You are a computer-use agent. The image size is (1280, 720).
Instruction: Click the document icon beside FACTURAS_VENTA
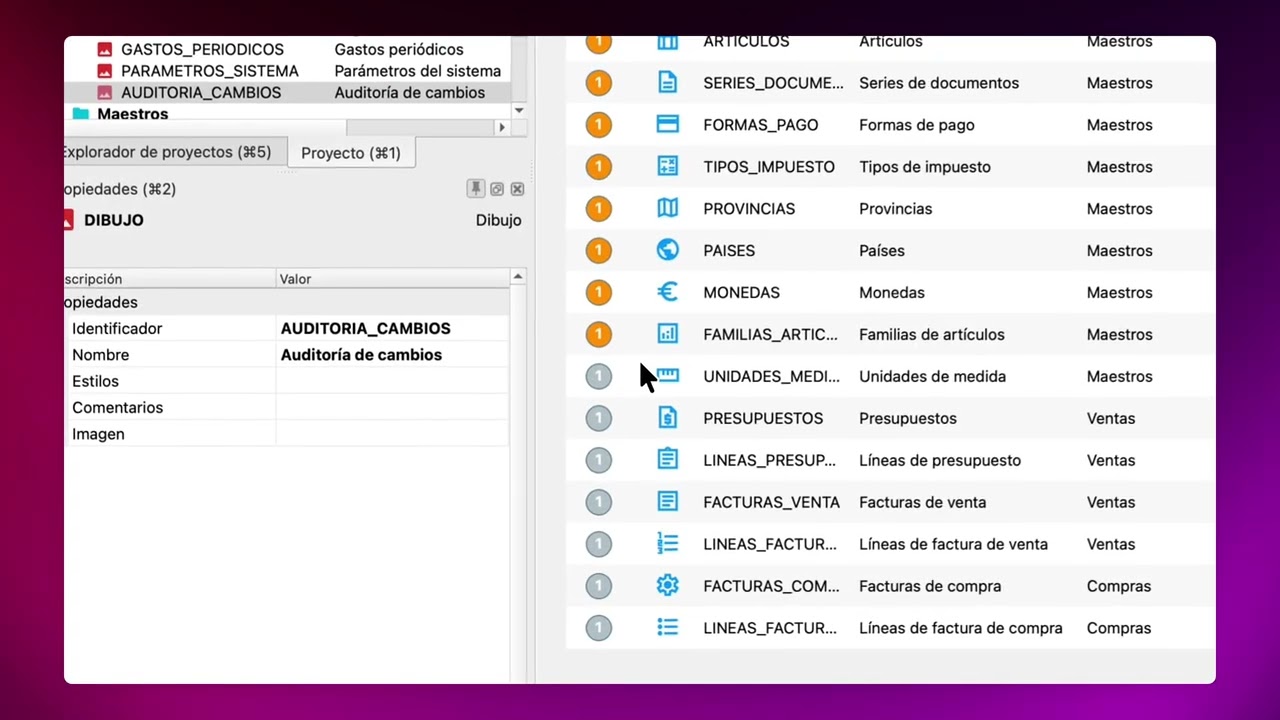pyautogui.click(x=667, y=502)
